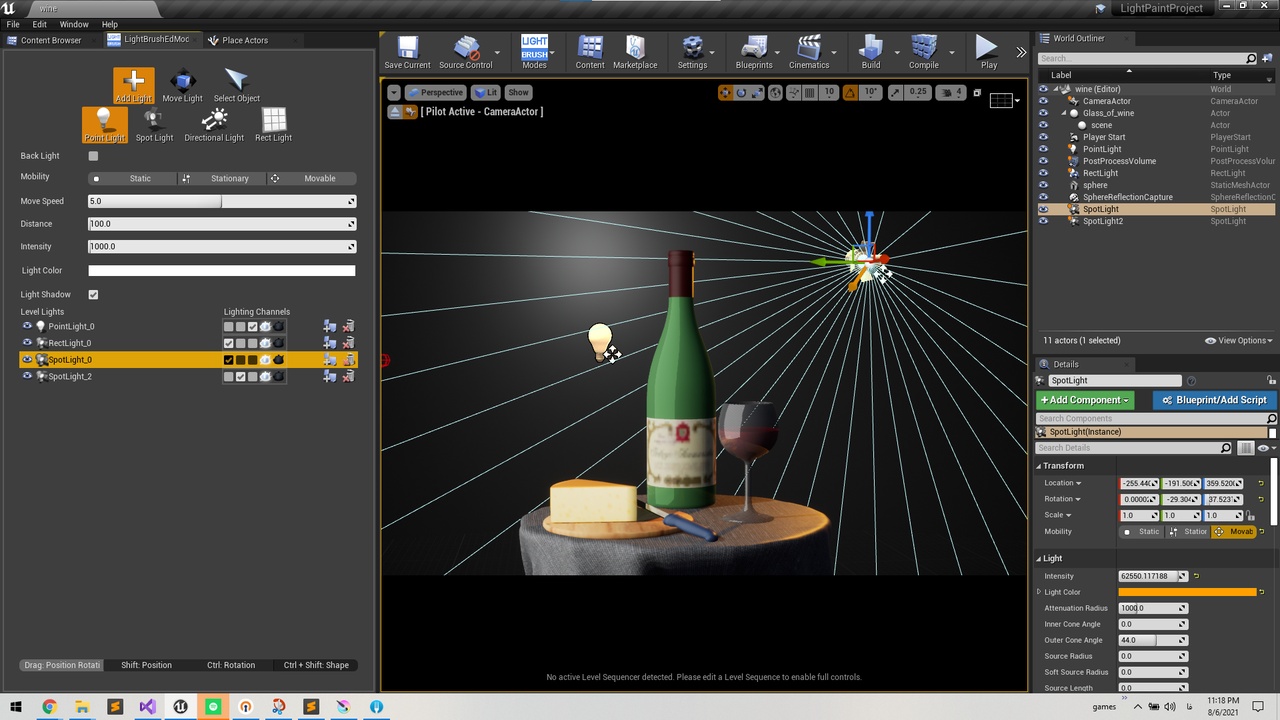Toggle visibility eye of PointLight_0
Image resolution: width=1280 pixels, height=720 pixels.
tap(27, 326)
